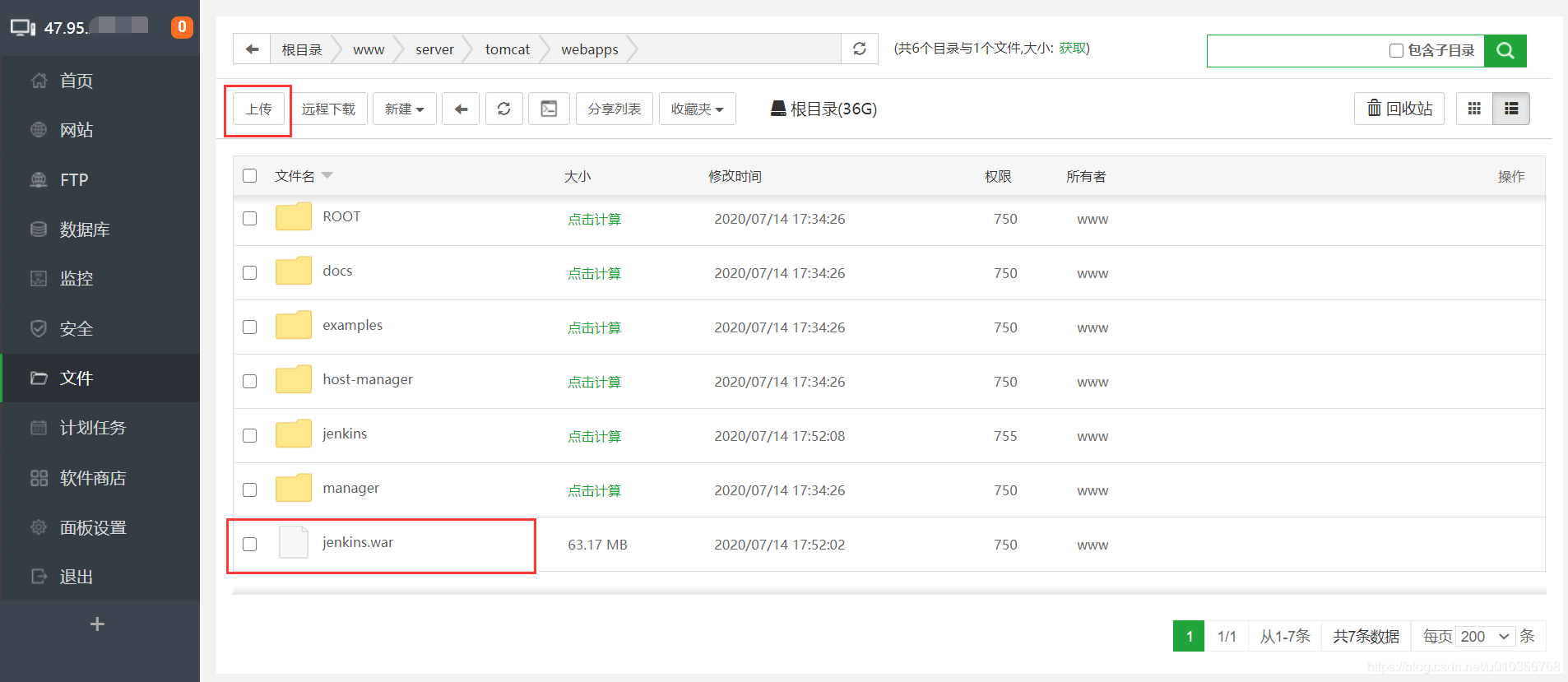Viewport: 1568px width, 682px height.
Task: Open 监控 in the sidebar
Action: pyautogui.click(x=100, y=279)
